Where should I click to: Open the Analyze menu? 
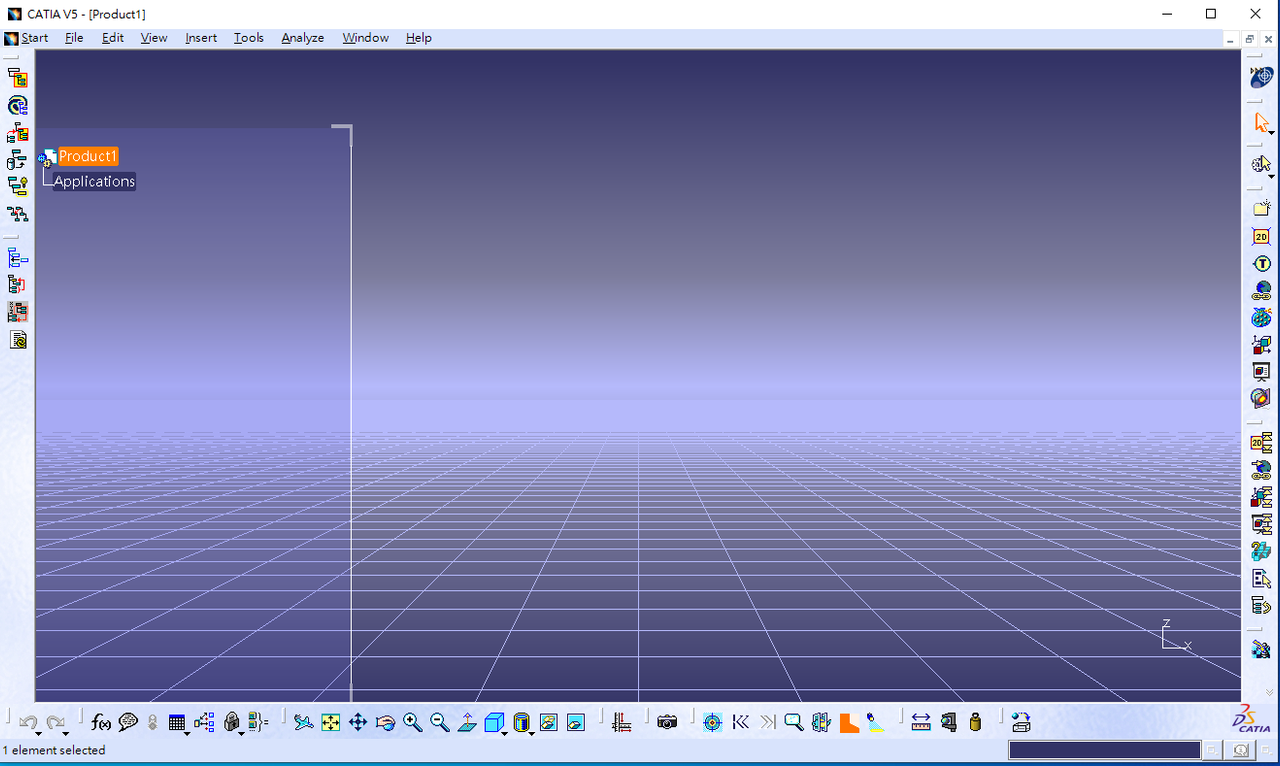tap(302, 38)
